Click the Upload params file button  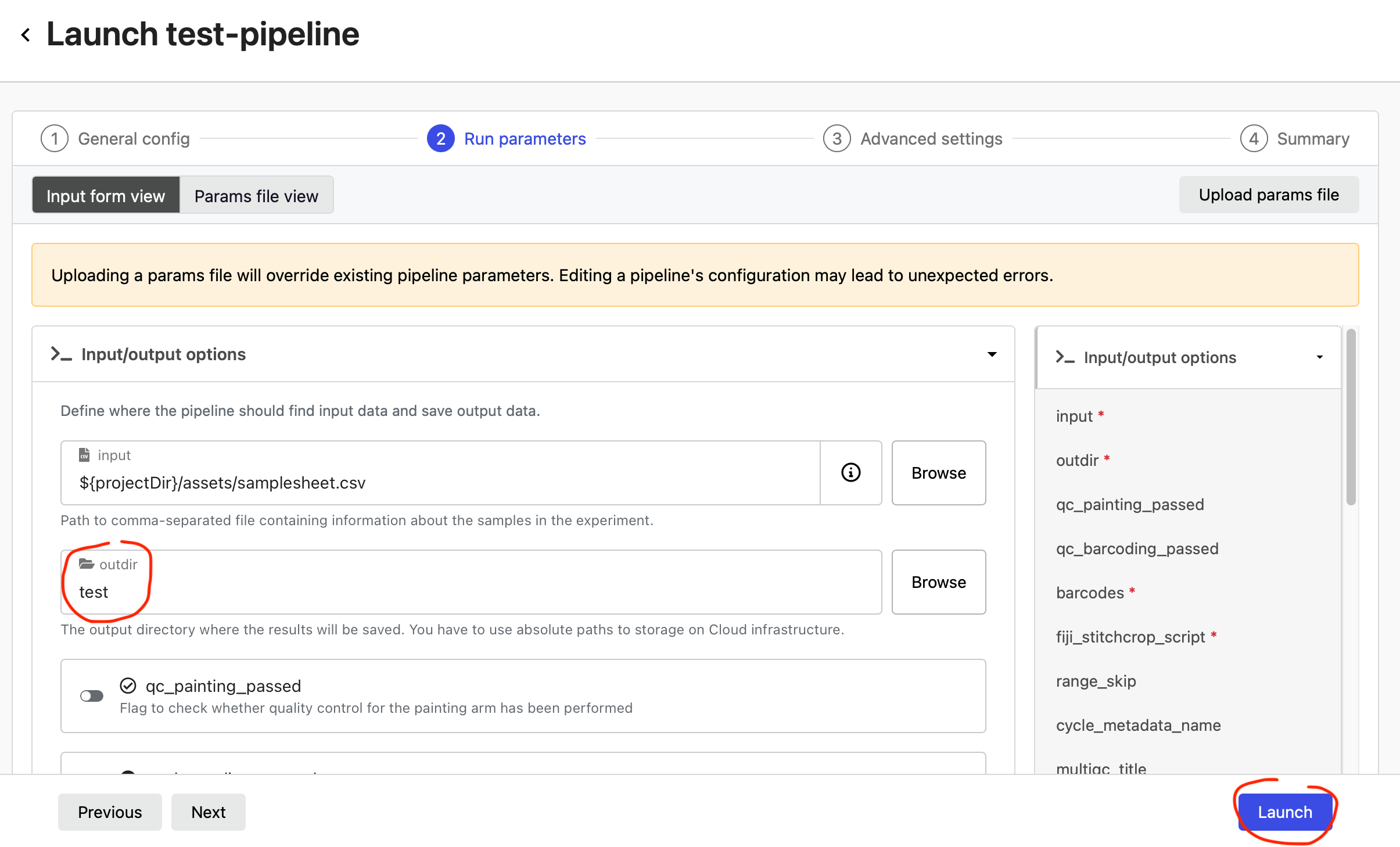pos(1268,195)
